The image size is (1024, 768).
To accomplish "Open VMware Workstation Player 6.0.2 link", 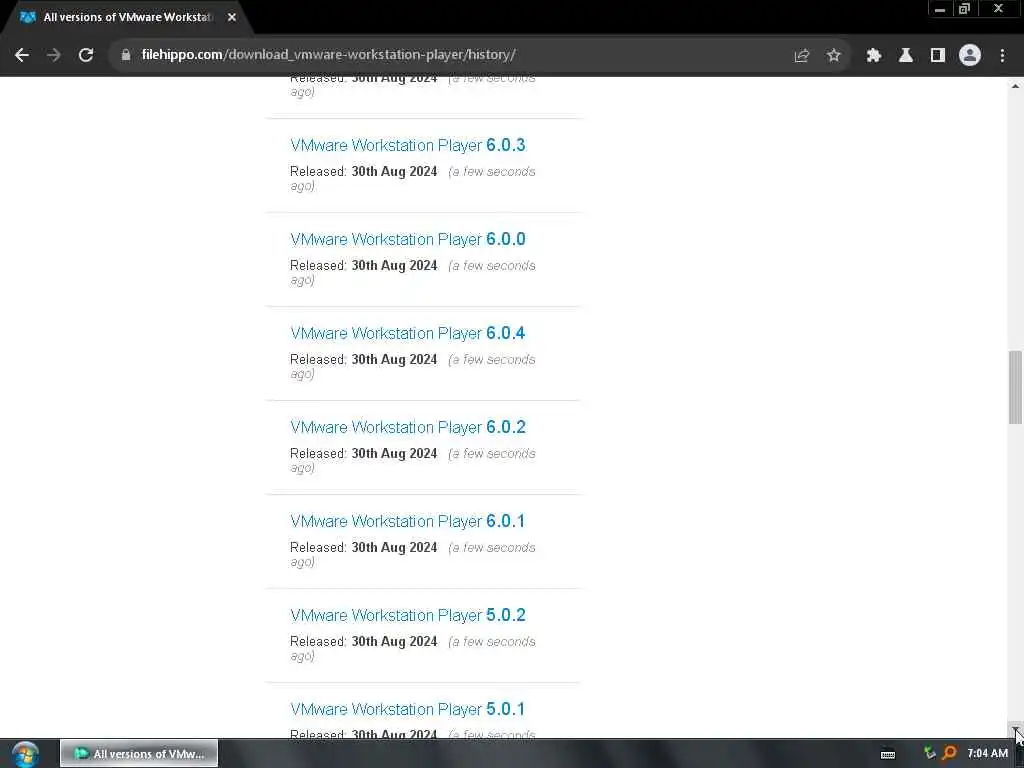I will [408, 427].
